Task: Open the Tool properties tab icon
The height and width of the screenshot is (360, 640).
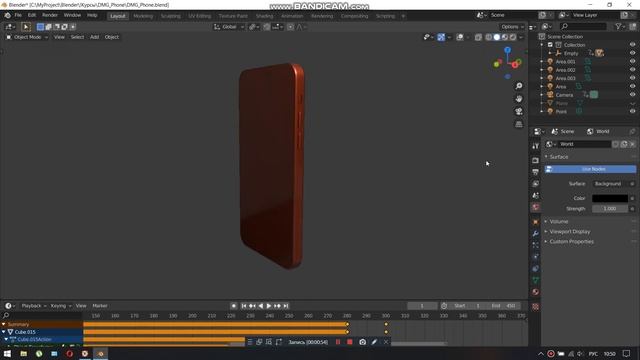Action: point(535,146)
